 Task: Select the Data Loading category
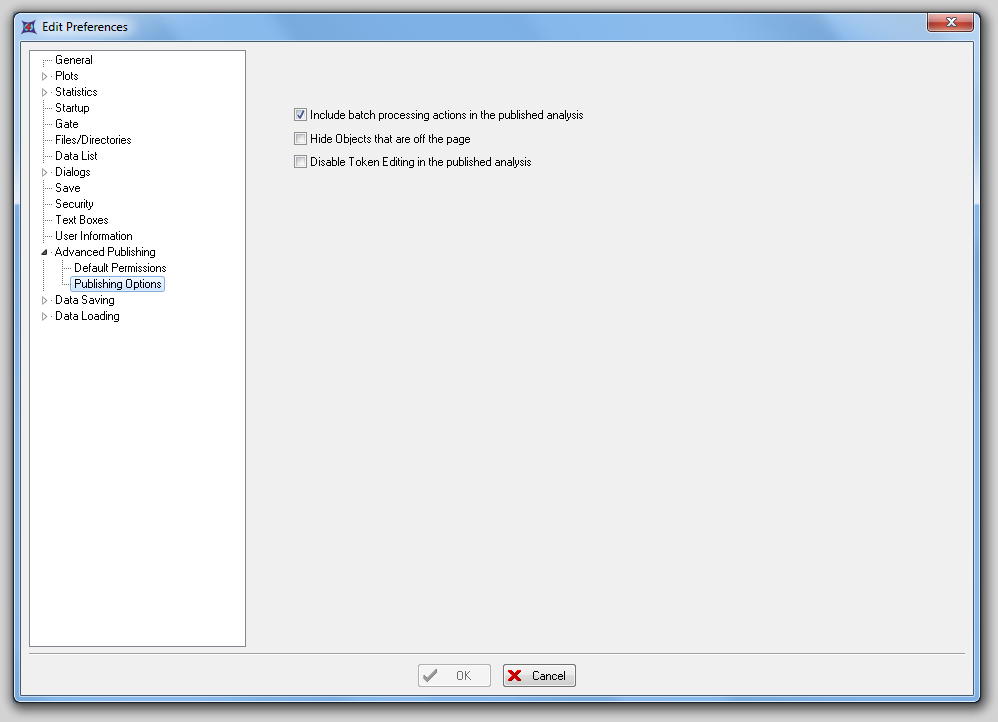pos(87,316)
